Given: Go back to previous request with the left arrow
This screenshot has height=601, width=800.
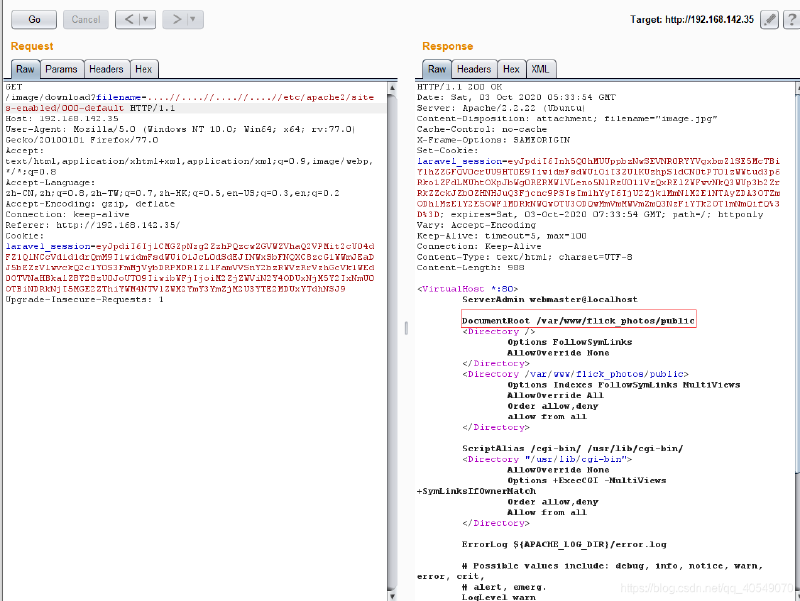Looking at the screenshot, I should pos(129,19).
